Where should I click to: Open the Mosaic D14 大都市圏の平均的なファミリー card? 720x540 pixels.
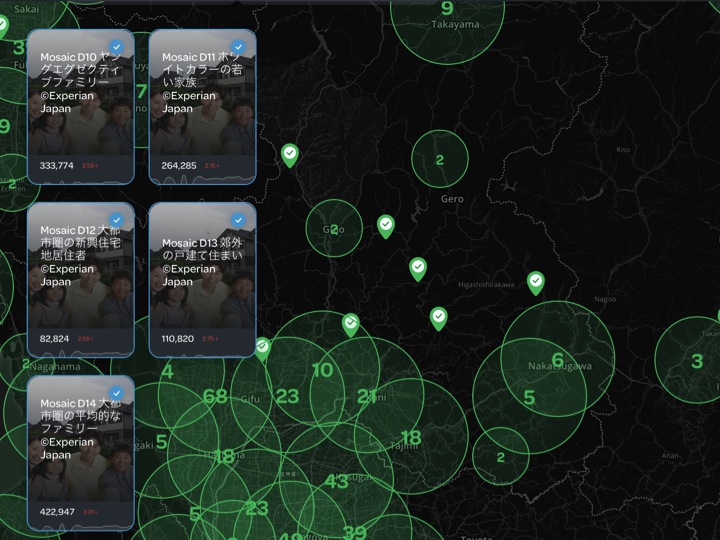click(81, 453)
